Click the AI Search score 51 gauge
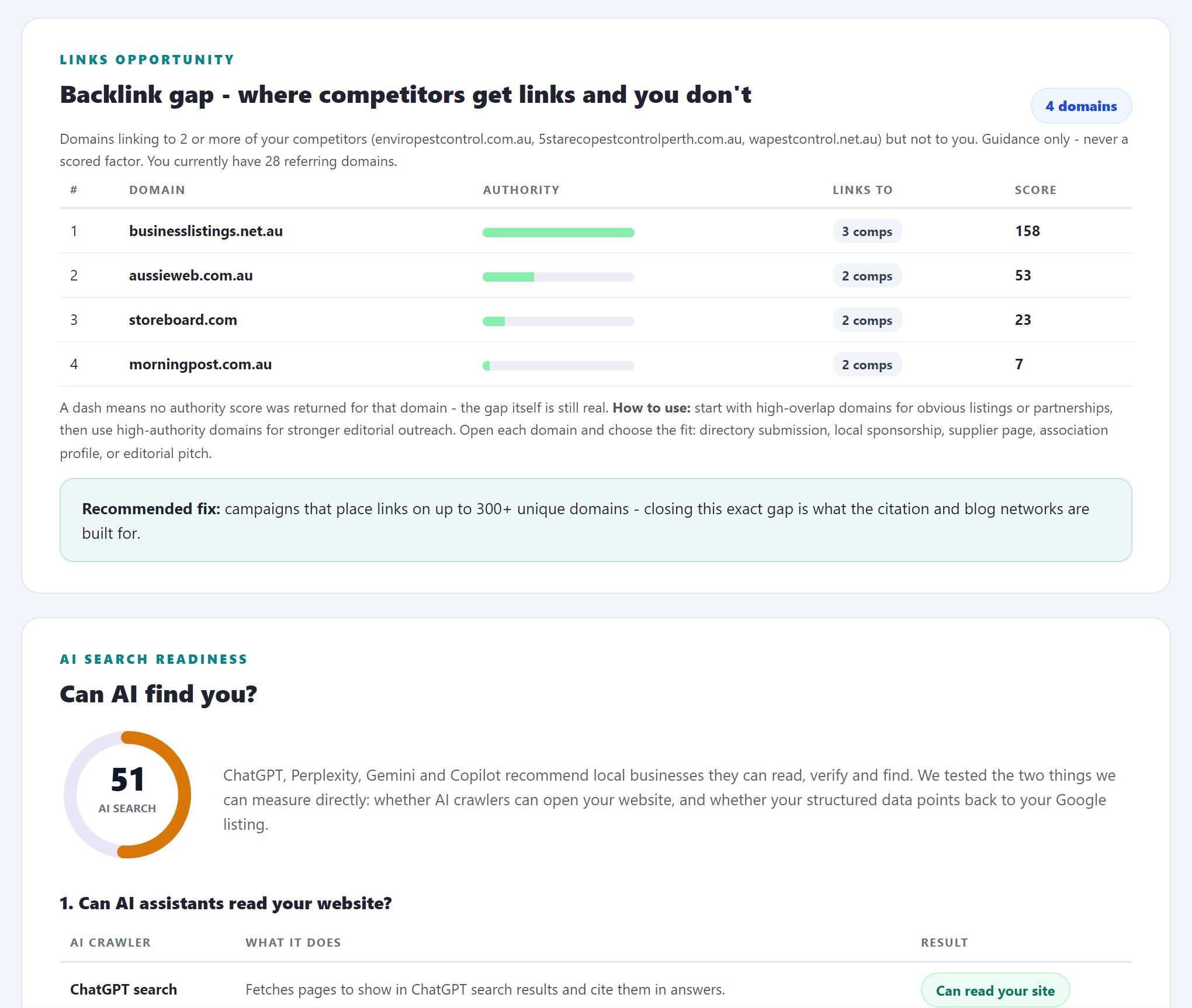1192x1008 pixels. tap(127, 795)
